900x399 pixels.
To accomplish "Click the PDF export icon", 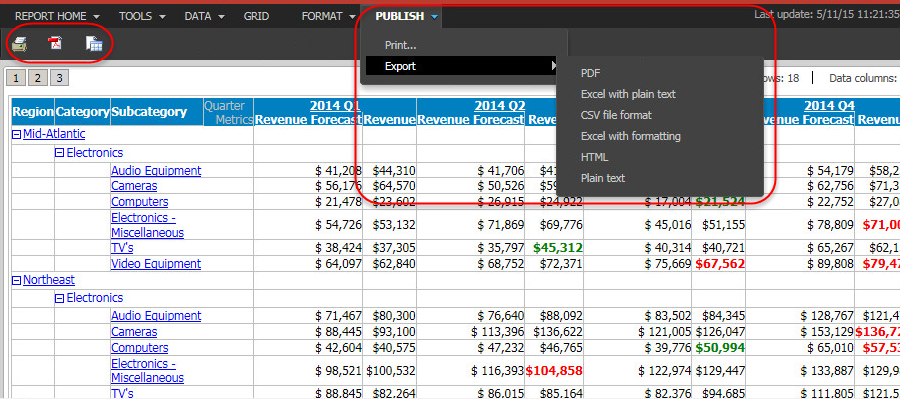I will point(55,44).
